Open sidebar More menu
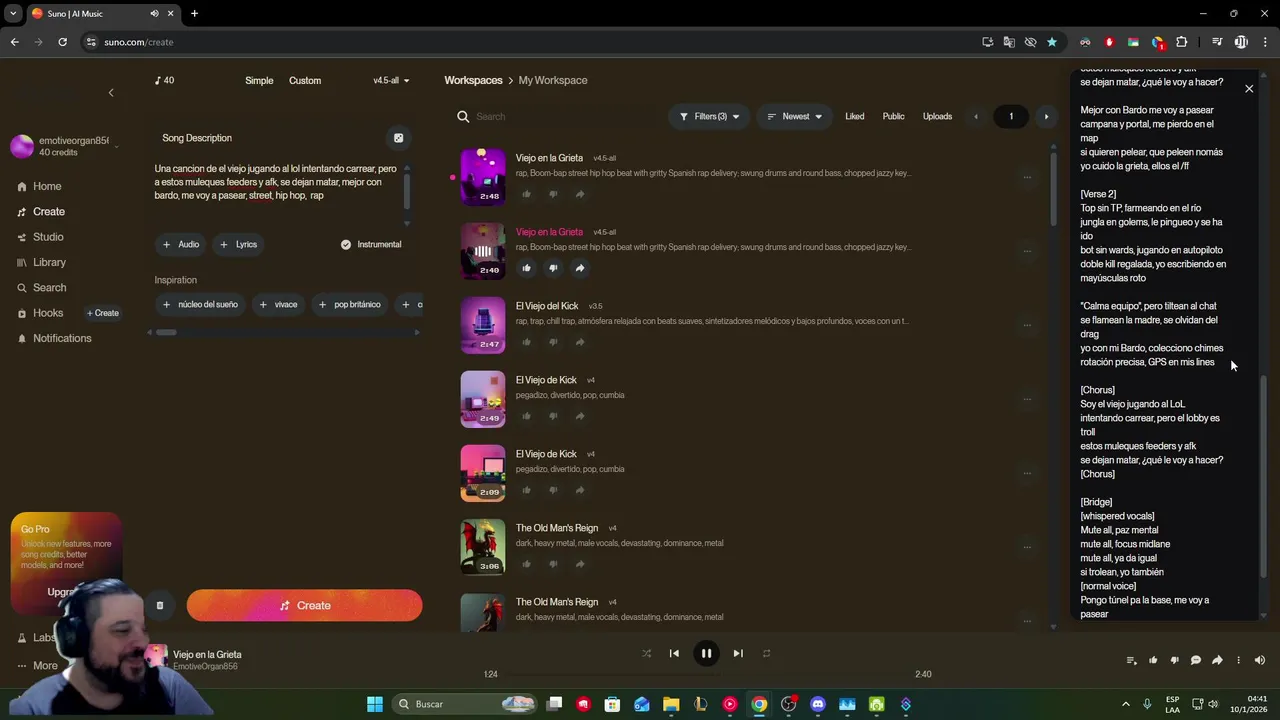 (x=37, y=665)
